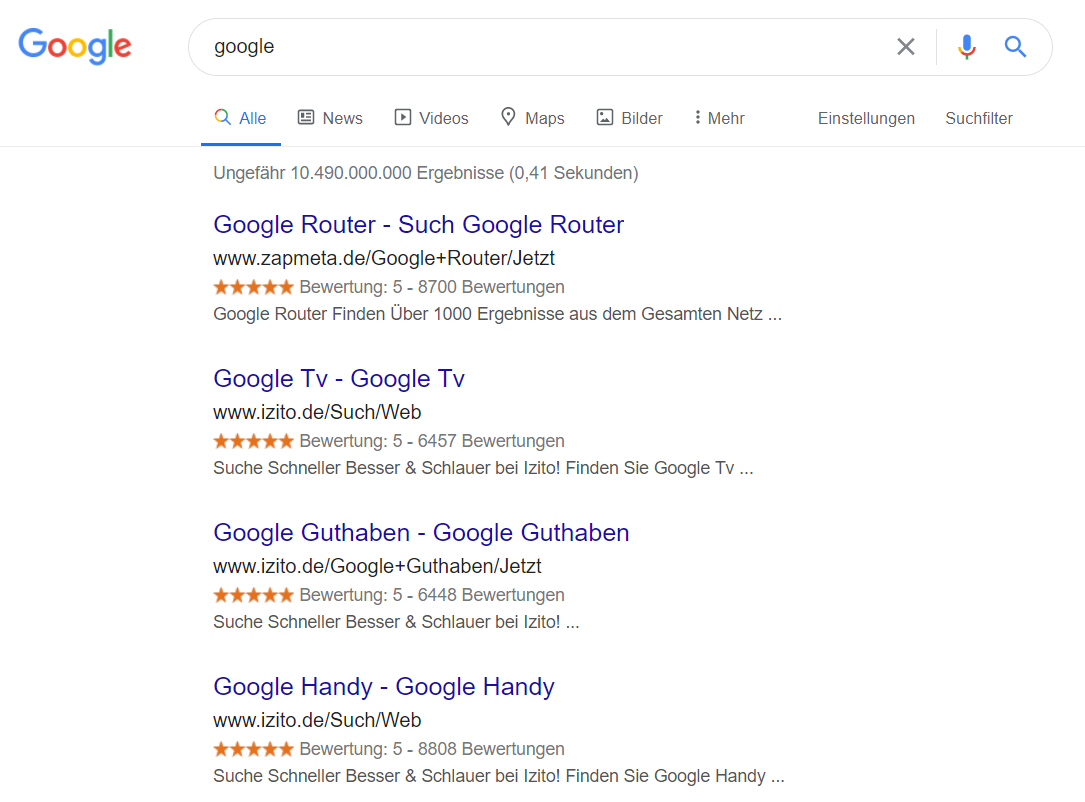Open Google Router - Such Google Router result
Screen dimensions: 1085x802
419,224
